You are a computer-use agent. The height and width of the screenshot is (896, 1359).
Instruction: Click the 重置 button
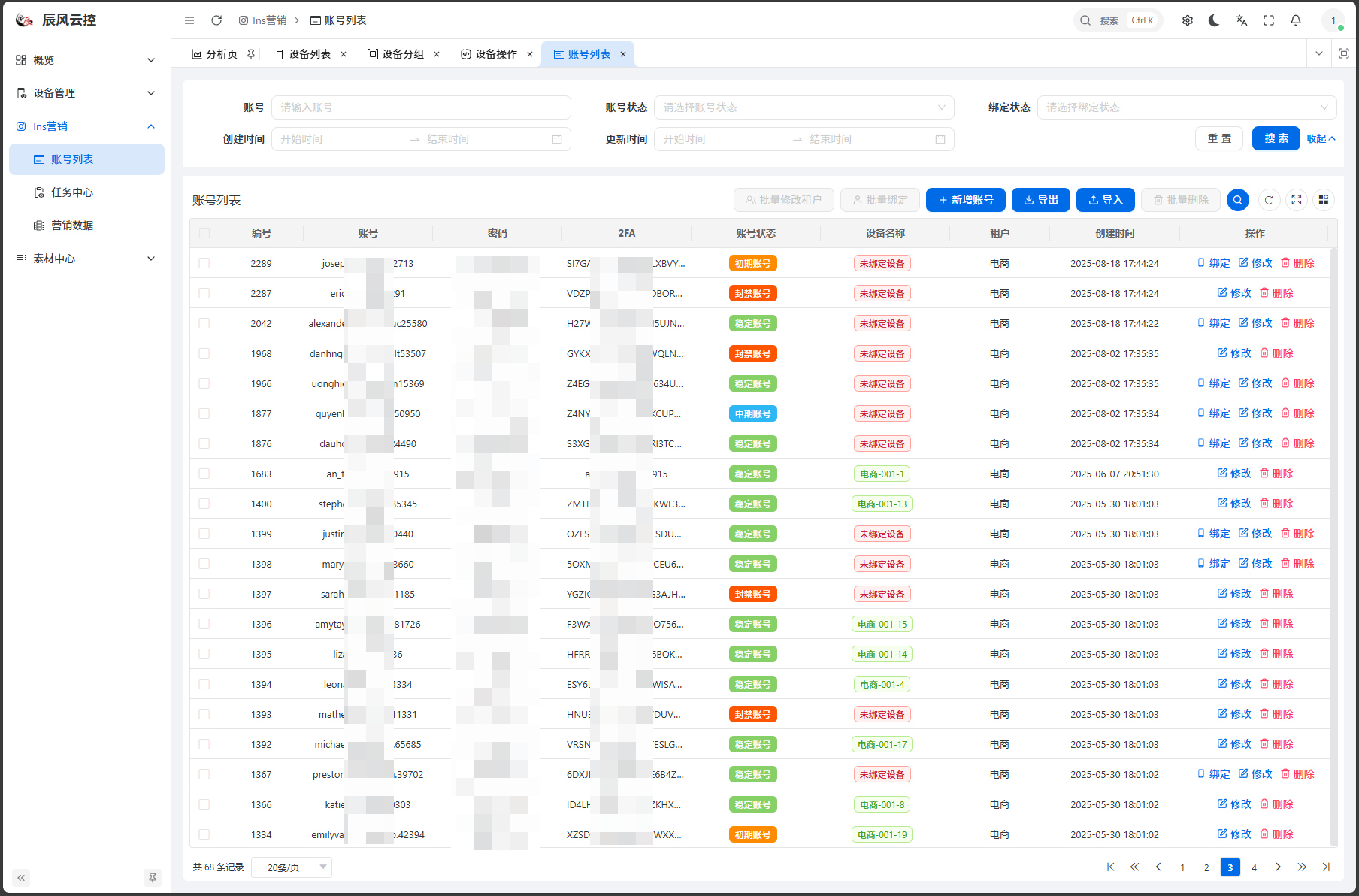(x=1219, y=138)
